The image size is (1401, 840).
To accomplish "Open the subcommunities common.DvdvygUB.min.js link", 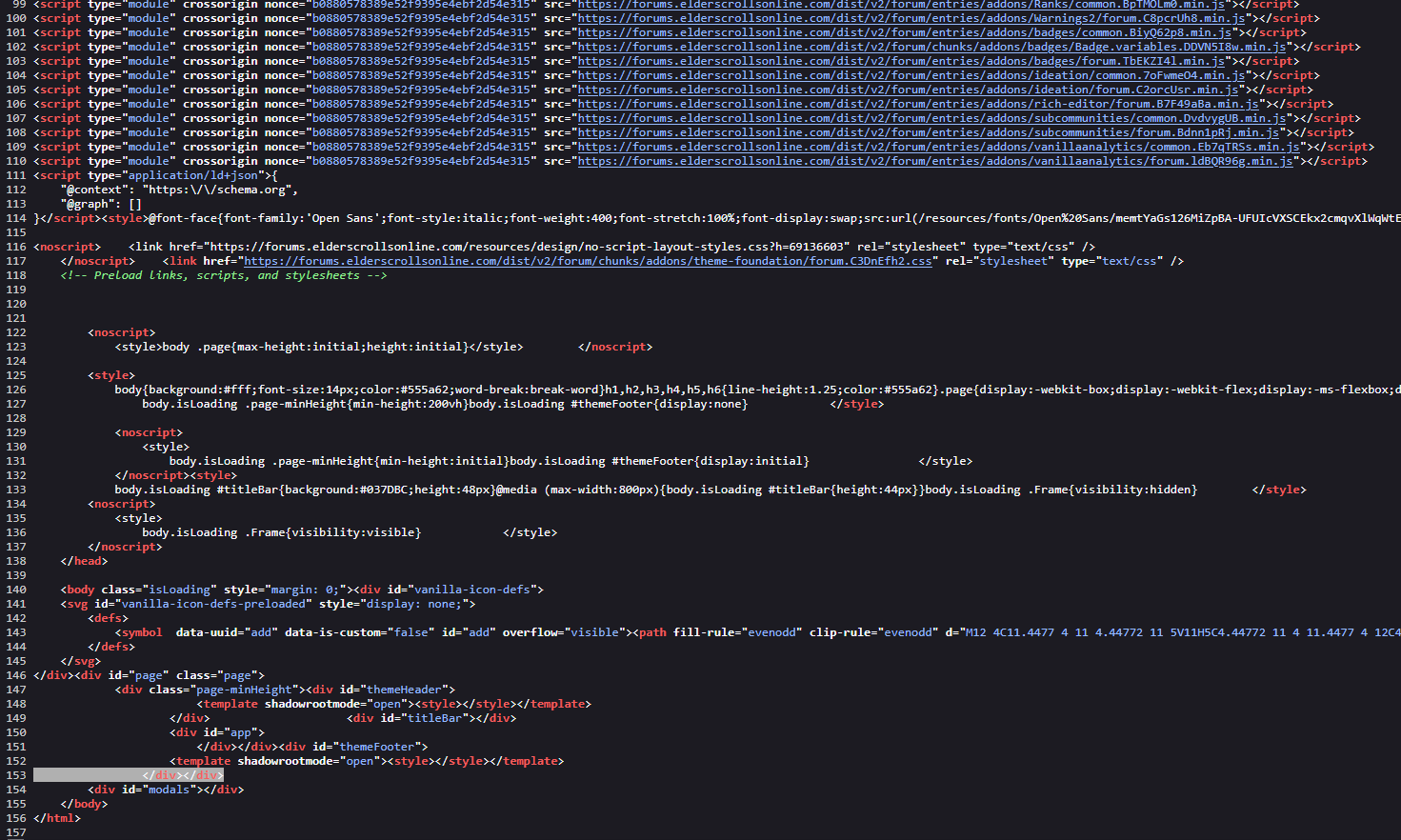I will tap(932, 118).
